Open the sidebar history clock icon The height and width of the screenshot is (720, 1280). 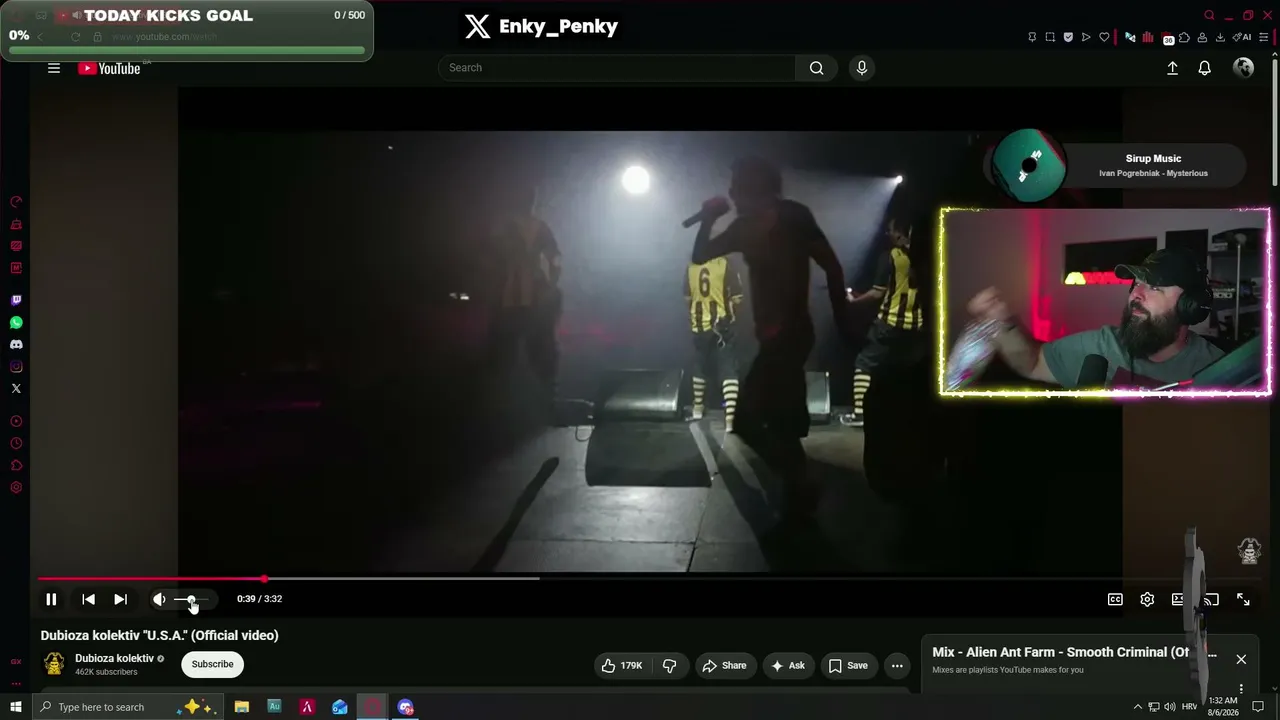pyautogui.click(x=16, y=444)
